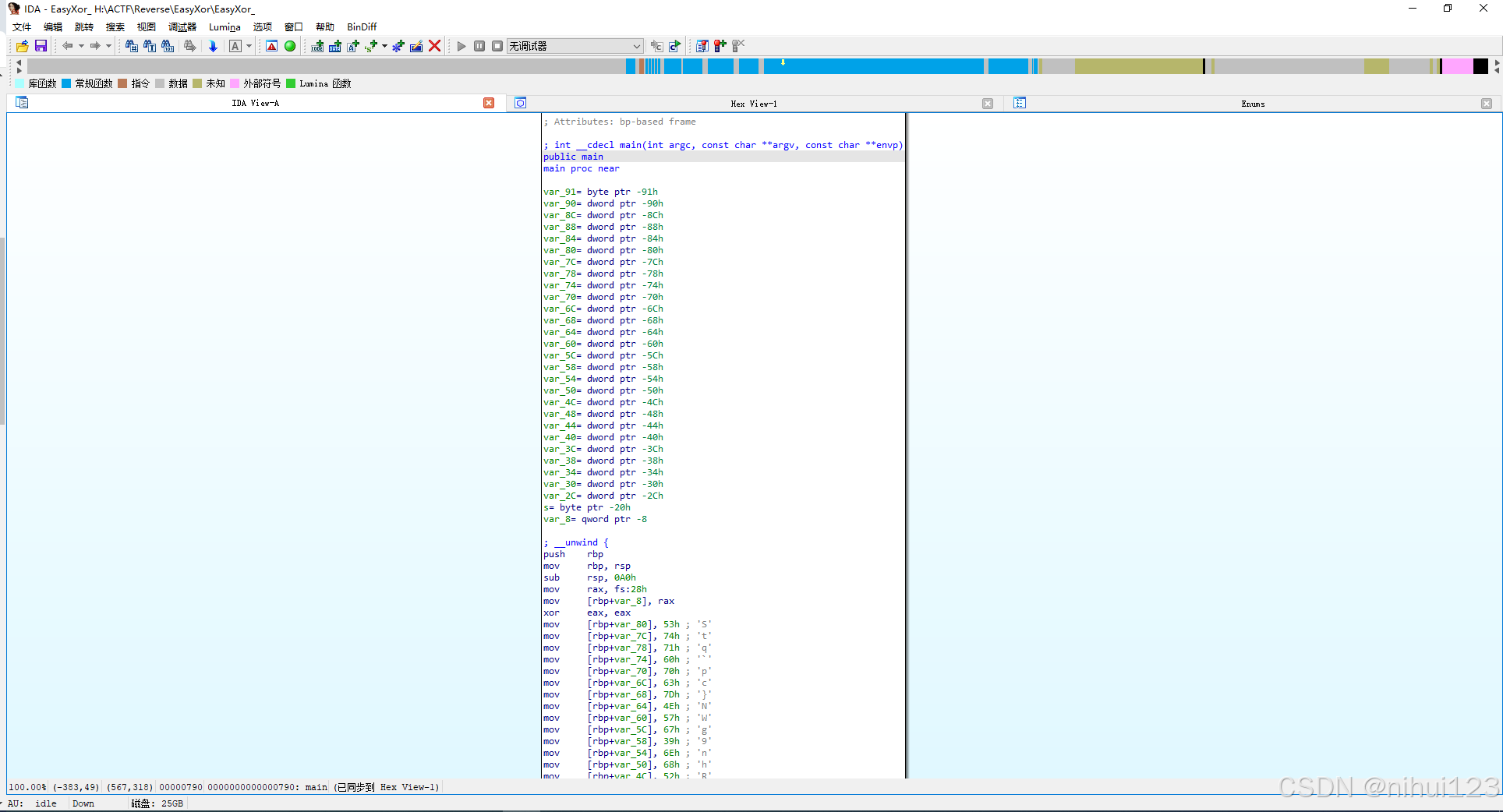Open the 编辑 menu
Image resolution: width=1503 pixels, height=812 pixels.
pyautogui.click(x=53, y=26)
